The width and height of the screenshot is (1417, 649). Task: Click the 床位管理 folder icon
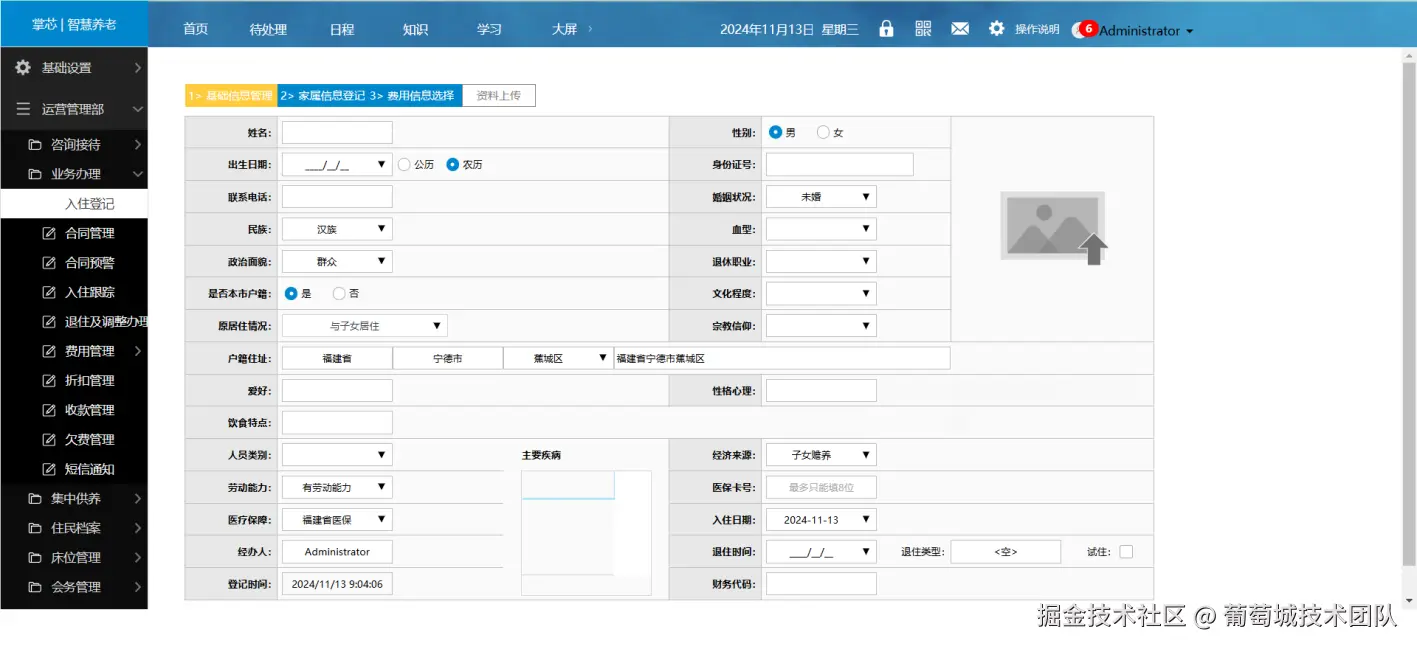[35, 557]
